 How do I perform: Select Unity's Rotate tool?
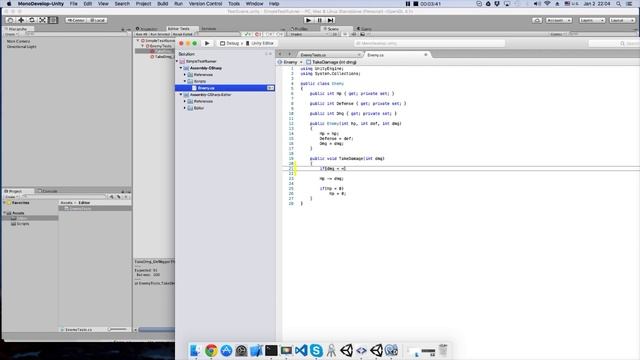coord(32,20)
